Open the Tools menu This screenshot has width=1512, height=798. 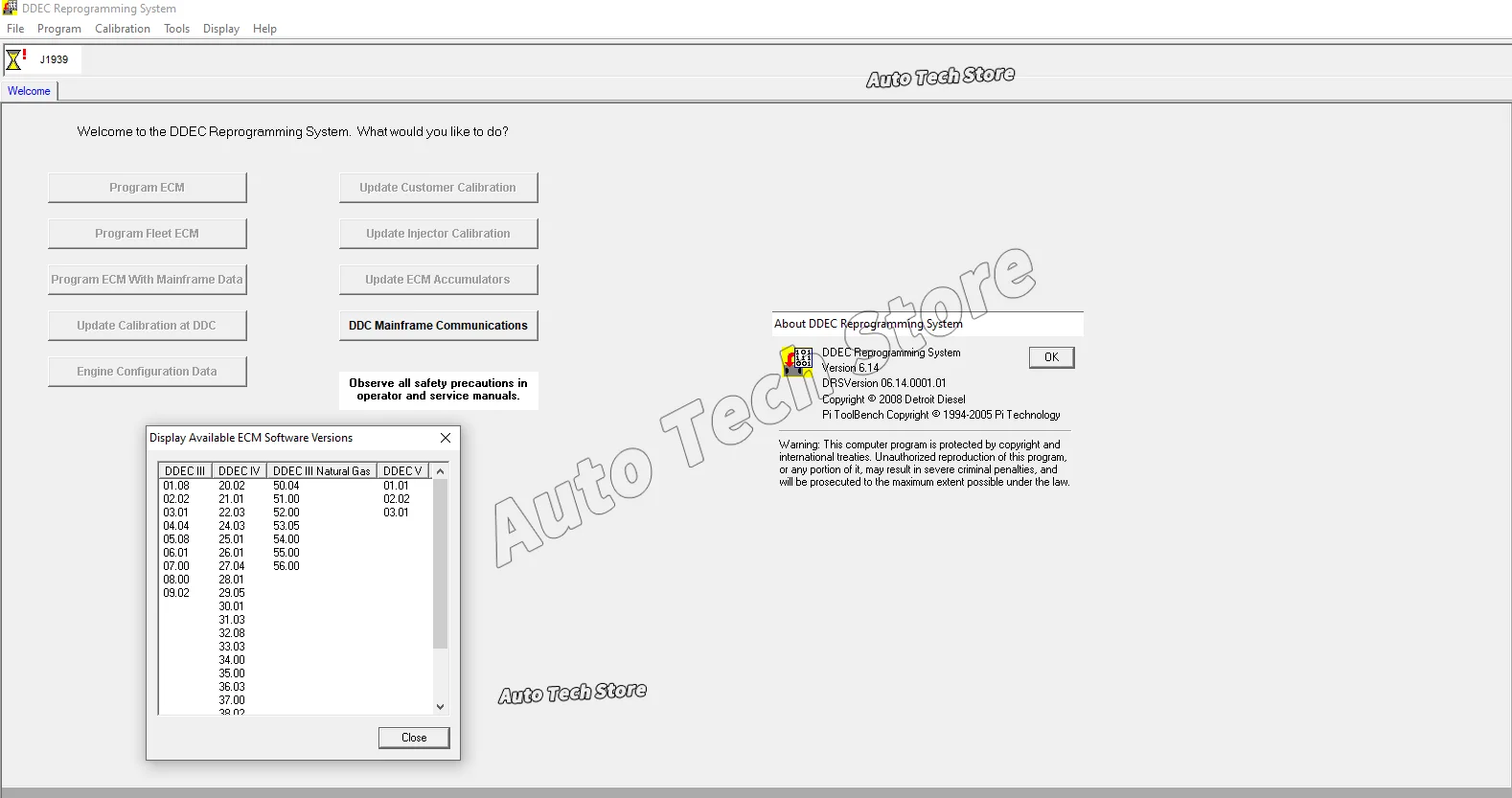tap(176, 29)
